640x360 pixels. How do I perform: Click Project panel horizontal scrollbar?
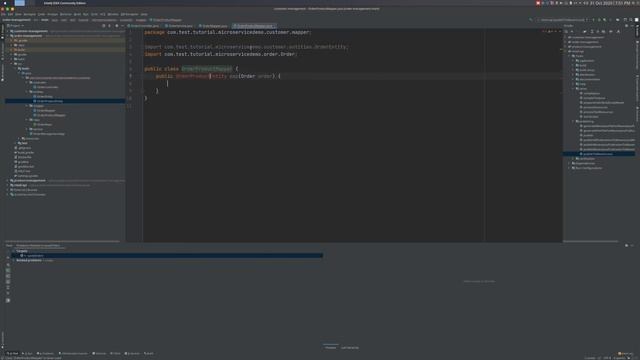62,241
